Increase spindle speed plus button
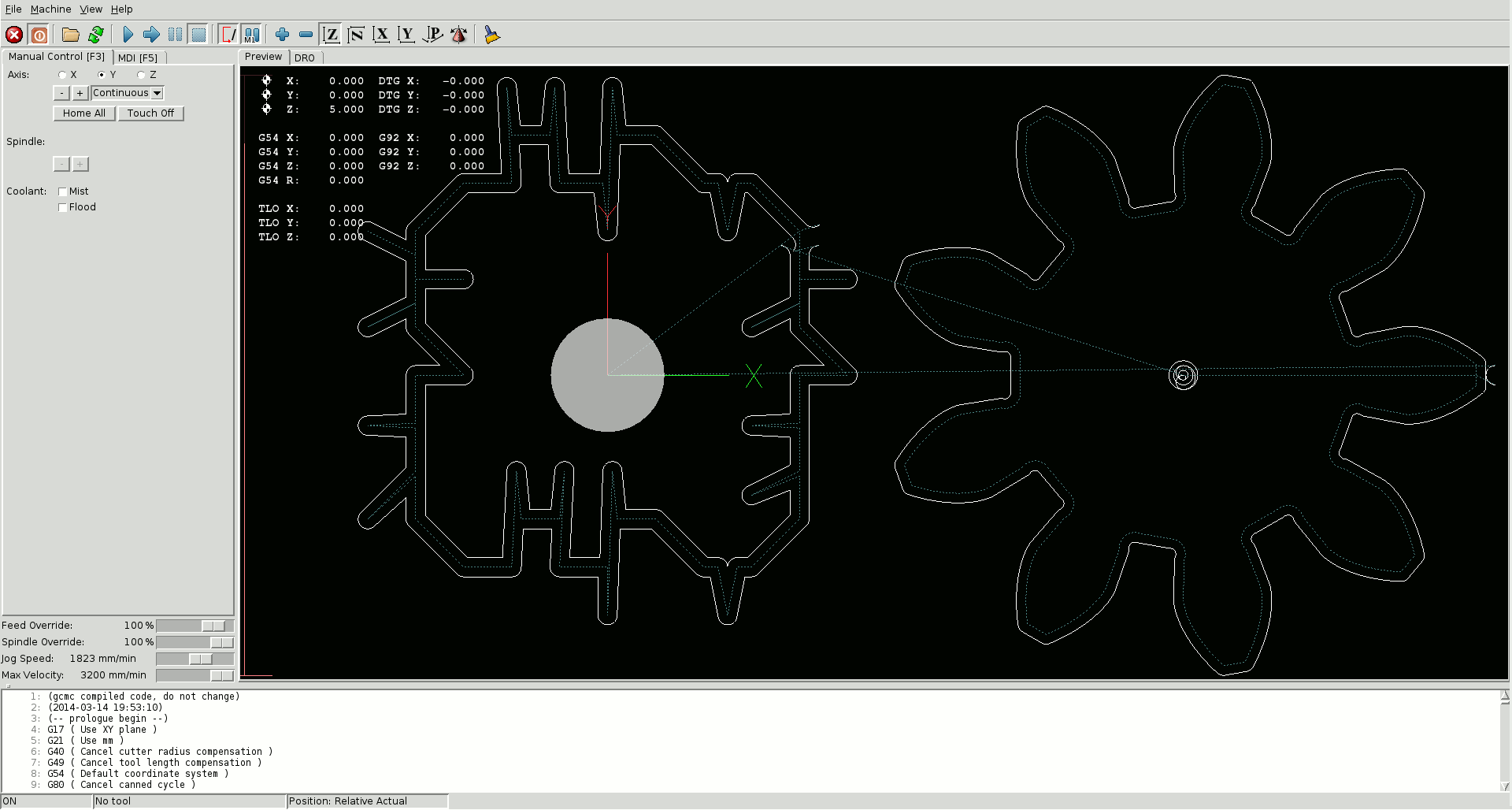 80,164
